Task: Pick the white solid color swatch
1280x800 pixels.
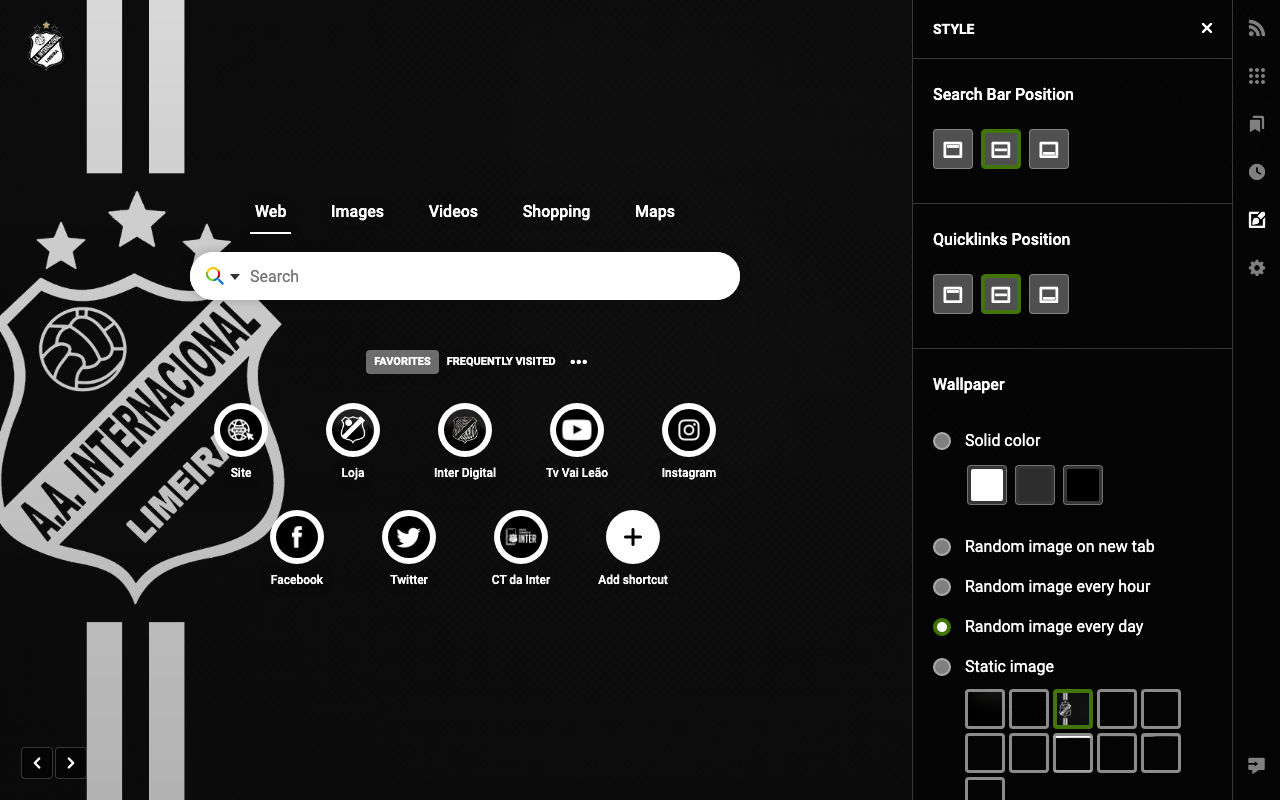Action: pos(987,485)
